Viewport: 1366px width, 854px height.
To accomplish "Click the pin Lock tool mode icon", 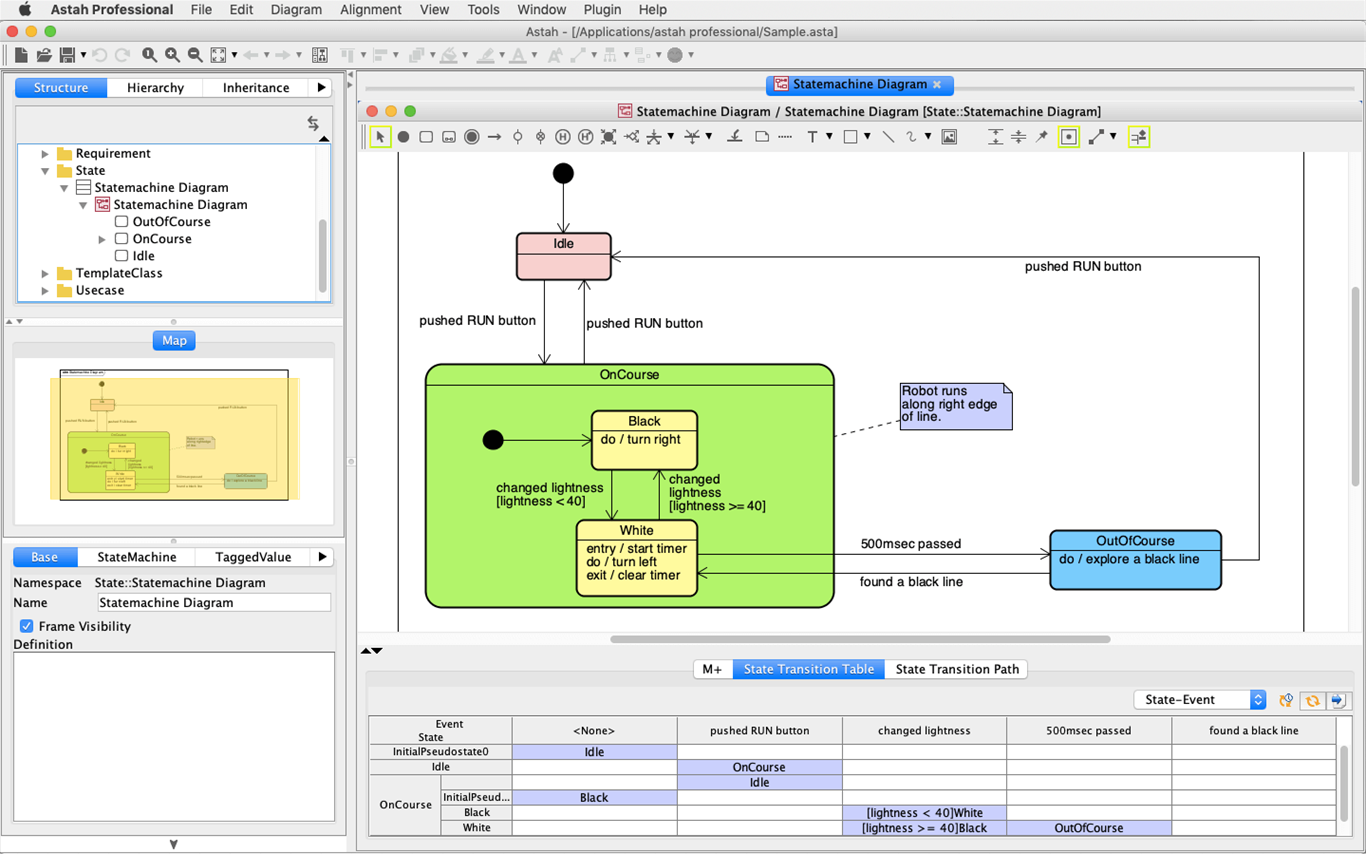I will point(1041,137).
